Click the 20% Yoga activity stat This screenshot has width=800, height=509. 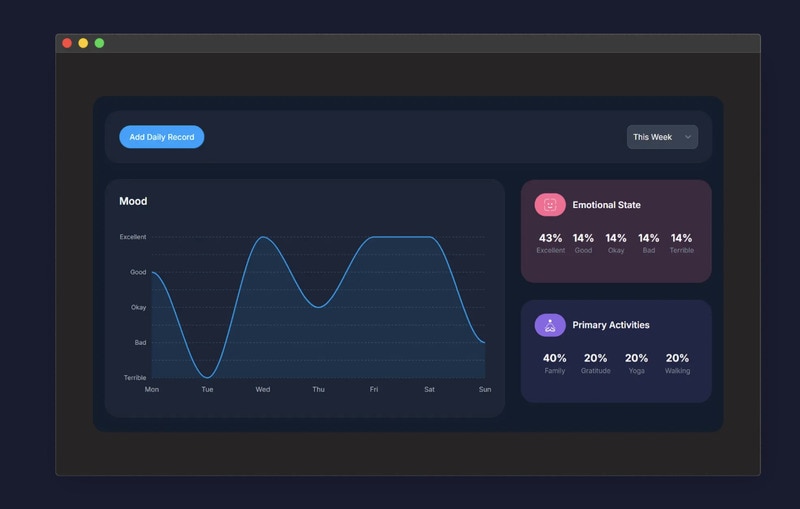tap(636, 363)
